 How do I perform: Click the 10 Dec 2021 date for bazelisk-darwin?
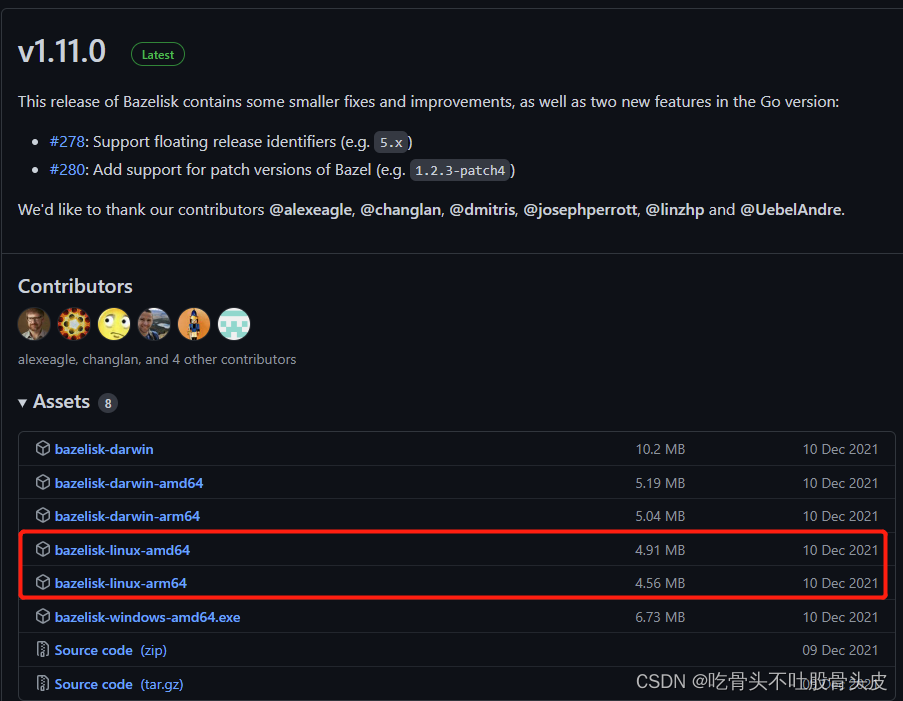[x=840, y=449]
